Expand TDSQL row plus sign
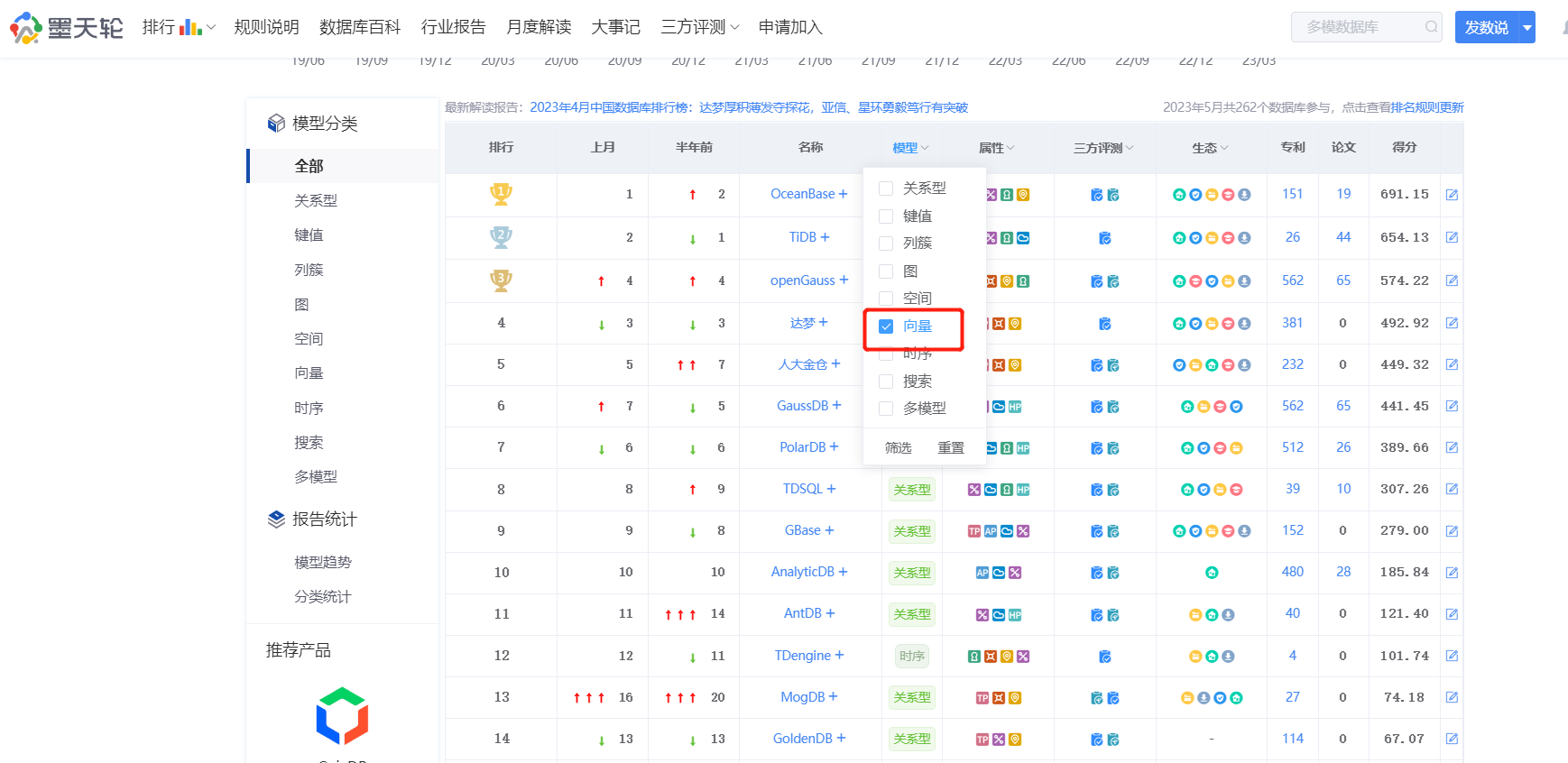Image resolution: width=1568 pixels, height=763 pixels. click(x=831, y=489)
